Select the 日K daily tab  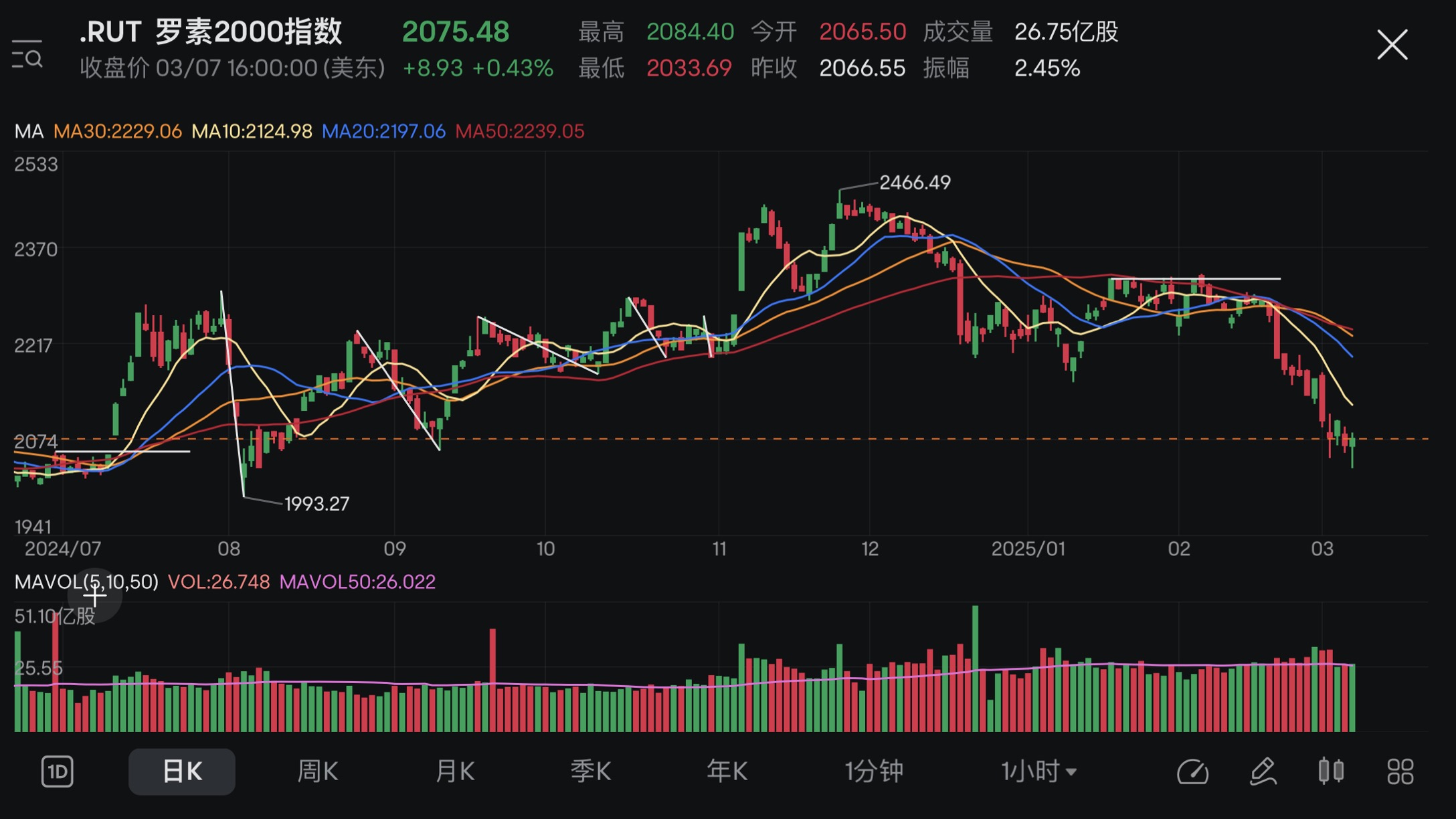coord(182,771)
